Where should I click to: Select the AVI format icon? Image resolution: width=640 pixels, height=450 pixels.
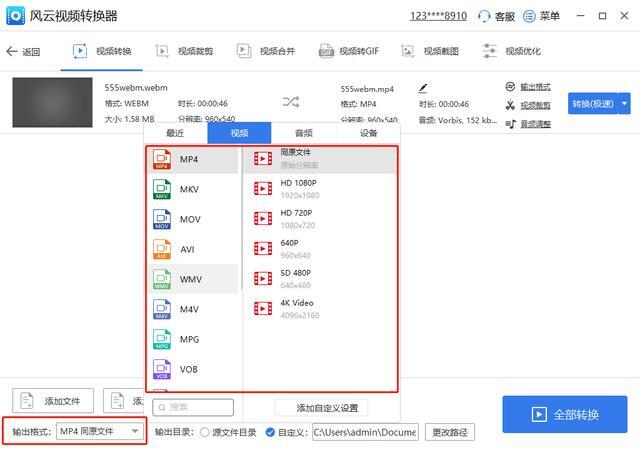(x=162, y=249)
